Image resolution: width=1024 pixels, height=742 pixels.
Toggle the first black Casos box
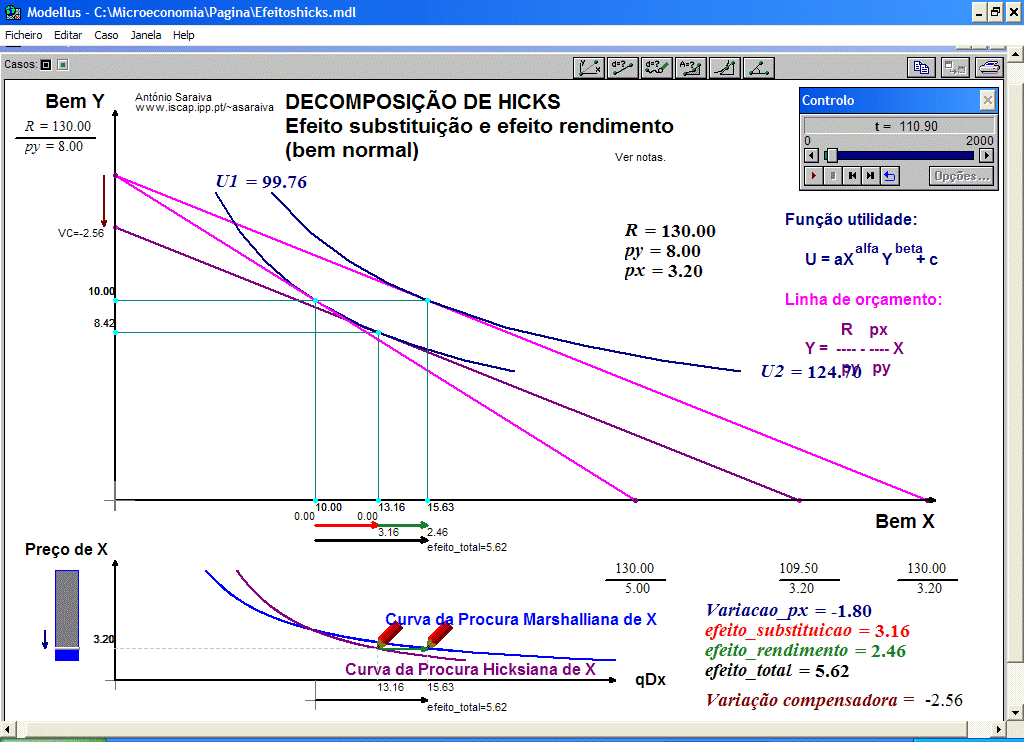tap(46, 65)
